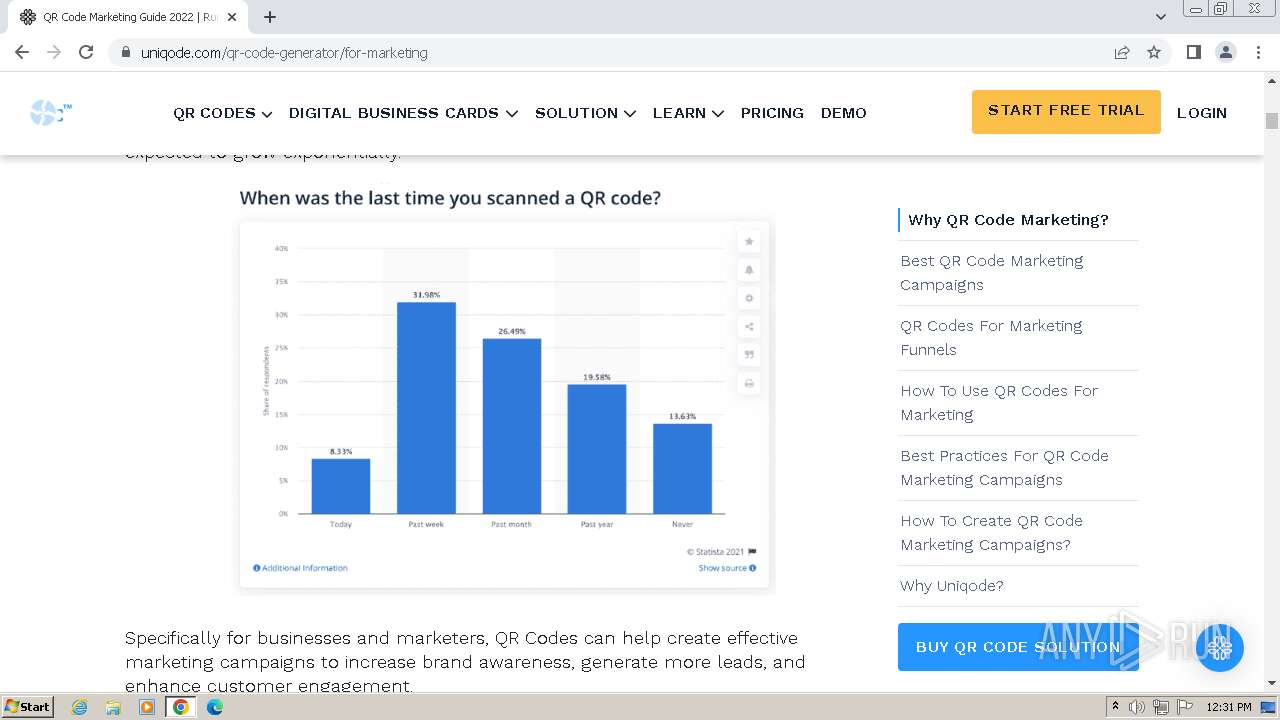Click the site lock icon in address bar
Screen dimensions: 1280x720
tap(125, 52)
